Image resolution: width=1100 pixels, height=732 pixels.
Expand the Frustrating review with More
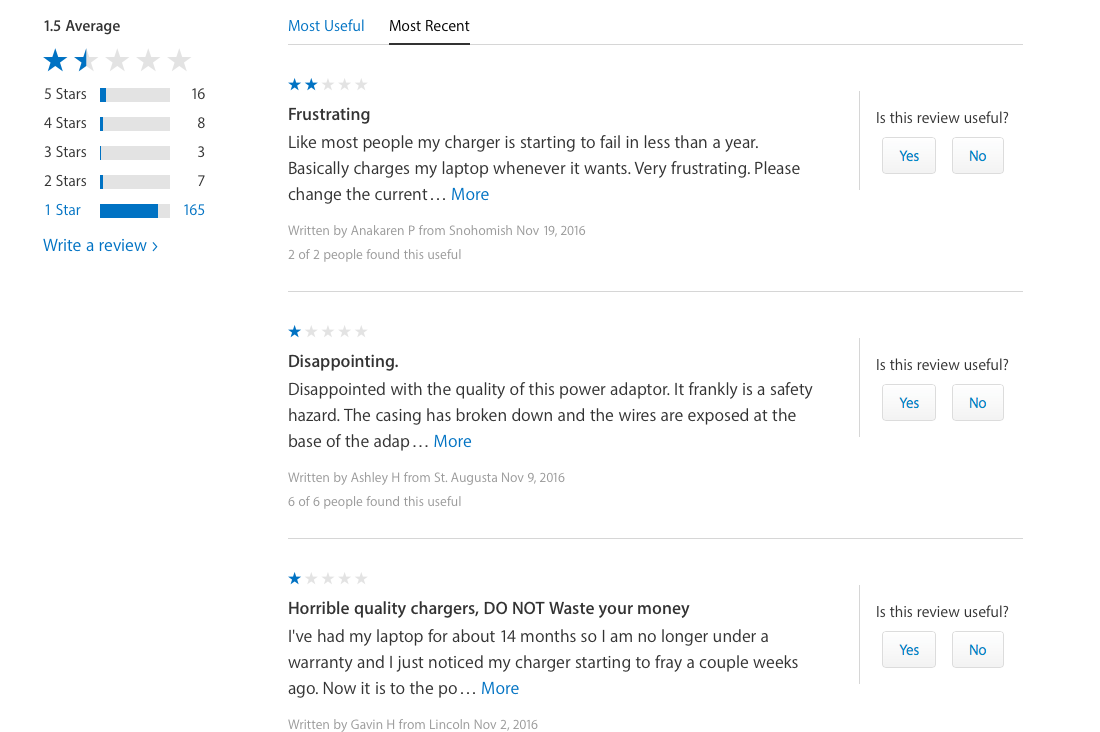pyautogui.click(x=470, y=194)
